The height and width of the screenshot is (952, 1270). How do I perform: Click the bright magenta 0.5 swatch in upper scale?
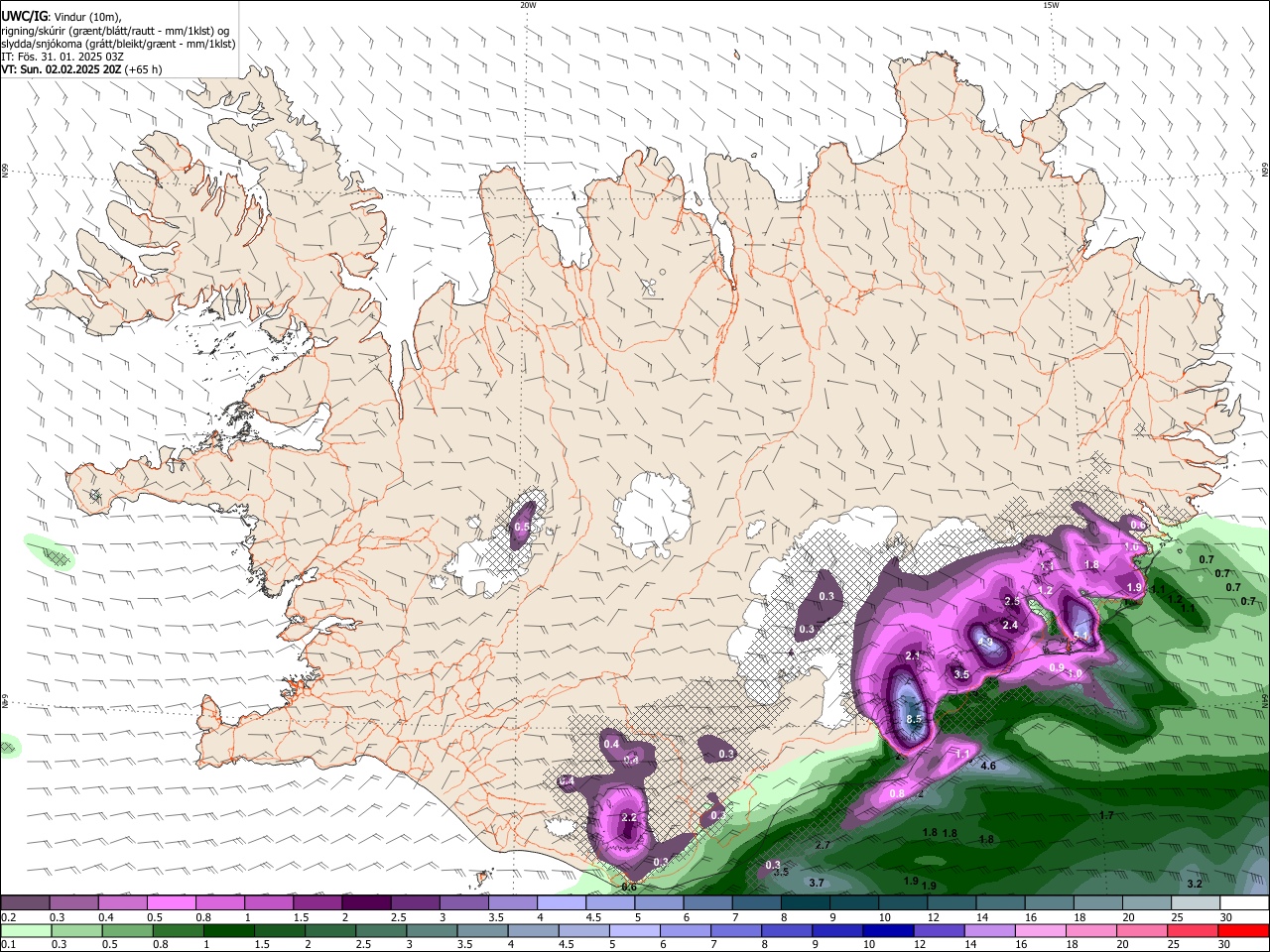click(171, 903)
